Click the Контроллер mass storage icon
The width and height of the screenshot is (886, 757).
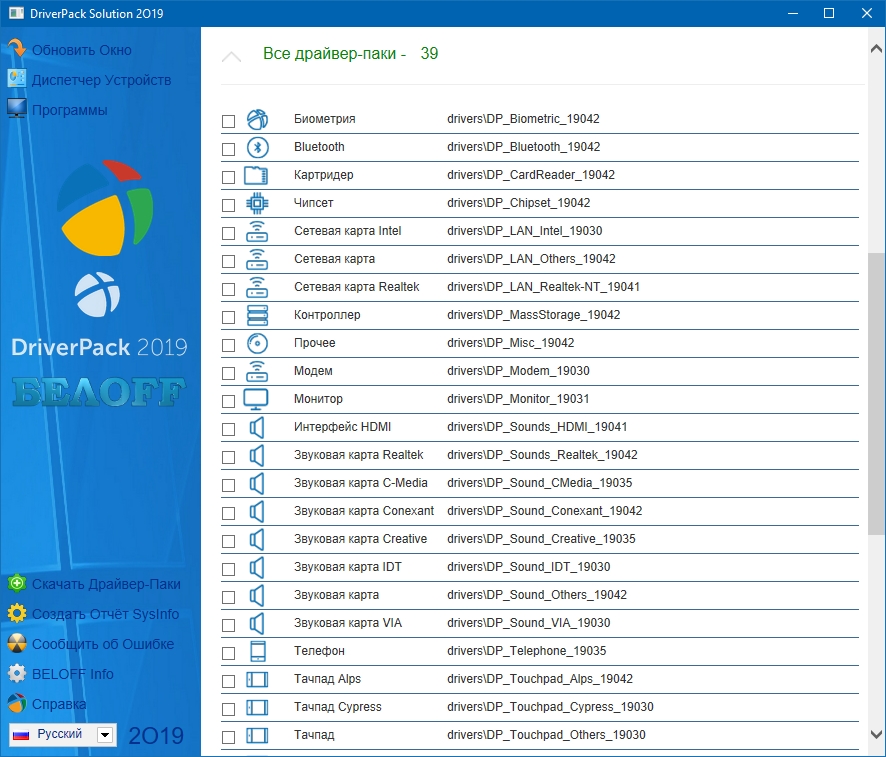[x=257, y=315]
